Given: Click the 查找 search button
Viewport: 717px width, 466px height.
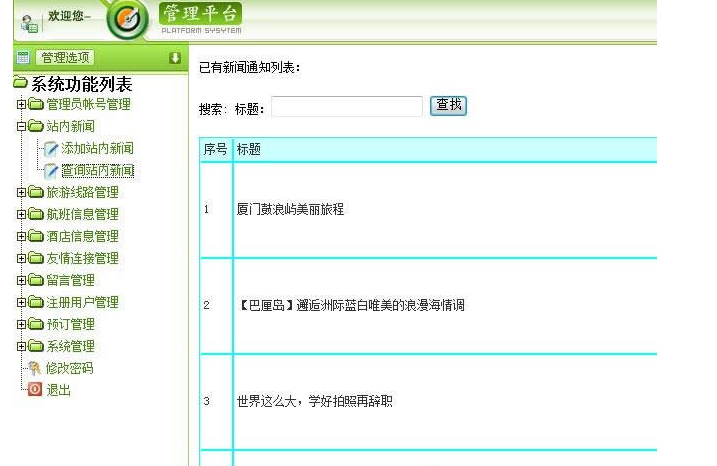Looking at the screenshot, I should 448,106.
